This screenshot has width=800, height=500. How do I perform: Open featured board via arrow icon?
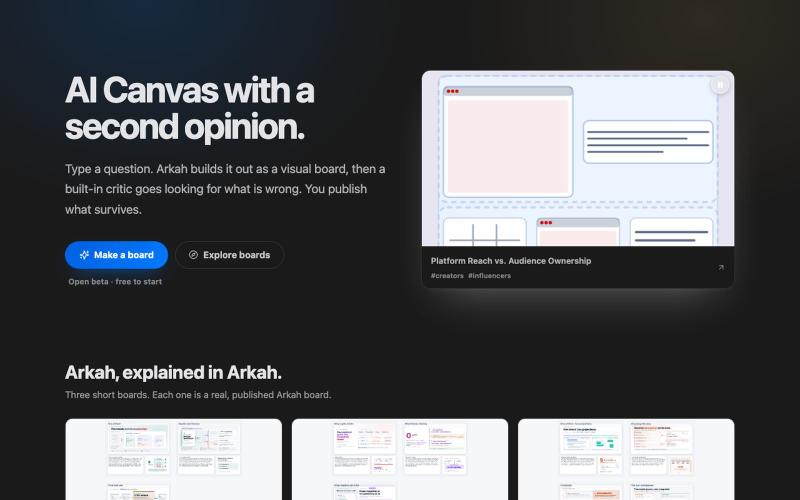[x=721, y=267]
